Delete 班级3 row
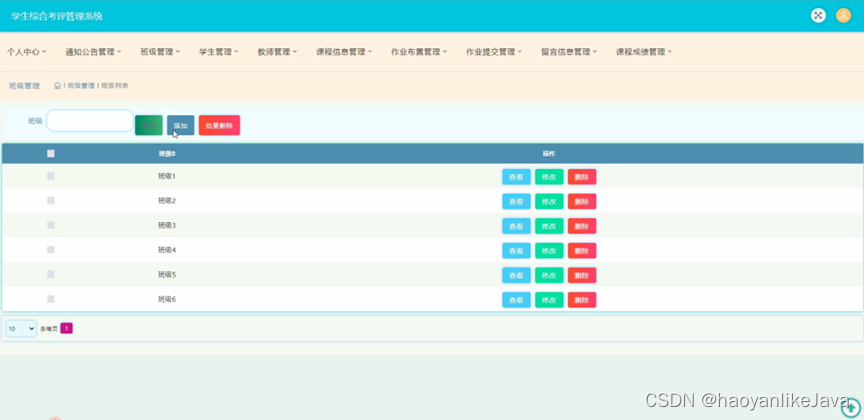The width and height of the screenshot is (864, 420). pyautogui.click(x=582, y=226)
